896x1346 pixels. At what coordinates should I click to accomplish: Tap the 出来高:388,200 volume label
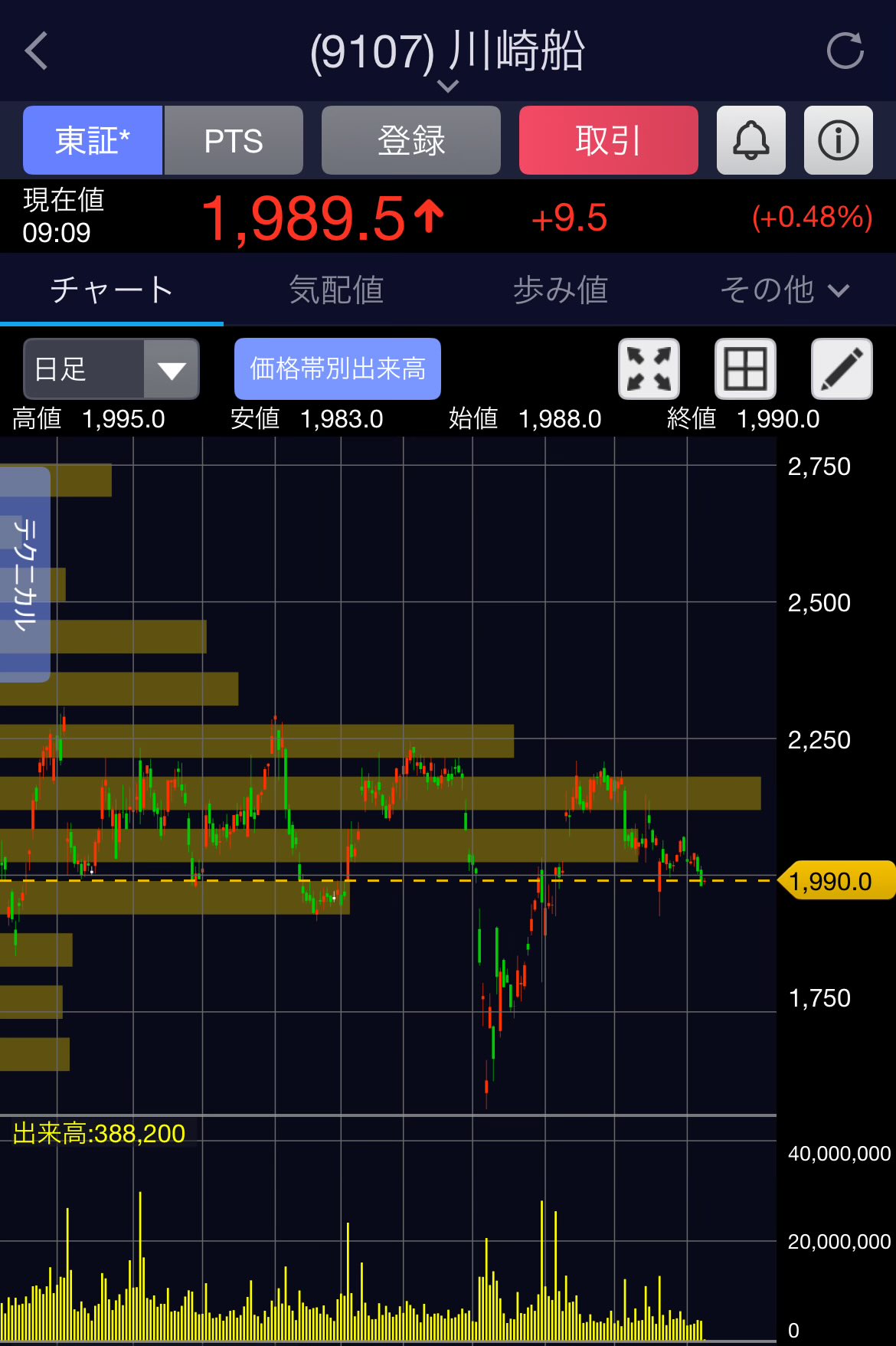point(99,1133)
